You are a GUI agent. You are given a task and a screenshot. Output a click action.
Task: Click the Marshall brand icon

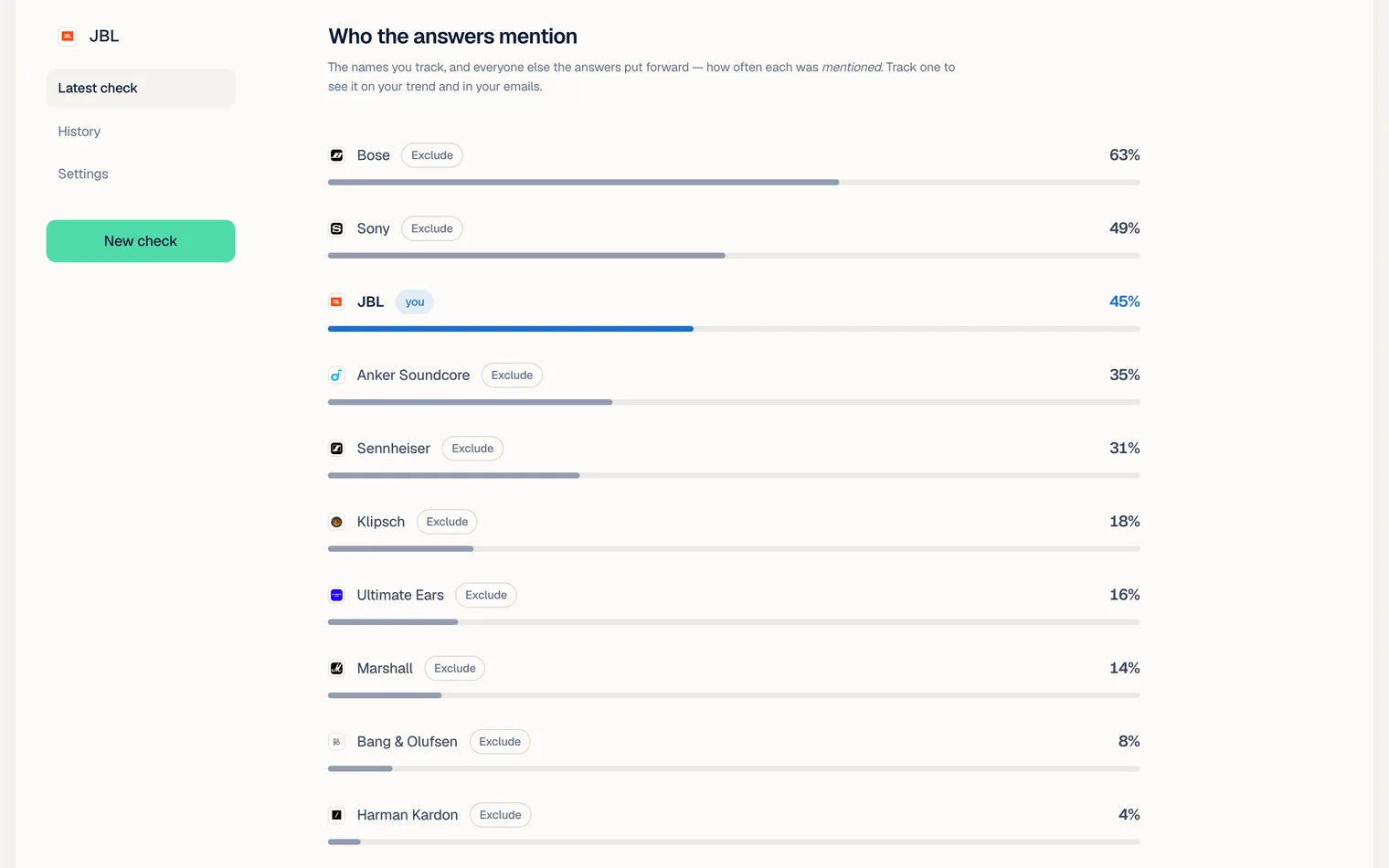(x=336, y=669)
